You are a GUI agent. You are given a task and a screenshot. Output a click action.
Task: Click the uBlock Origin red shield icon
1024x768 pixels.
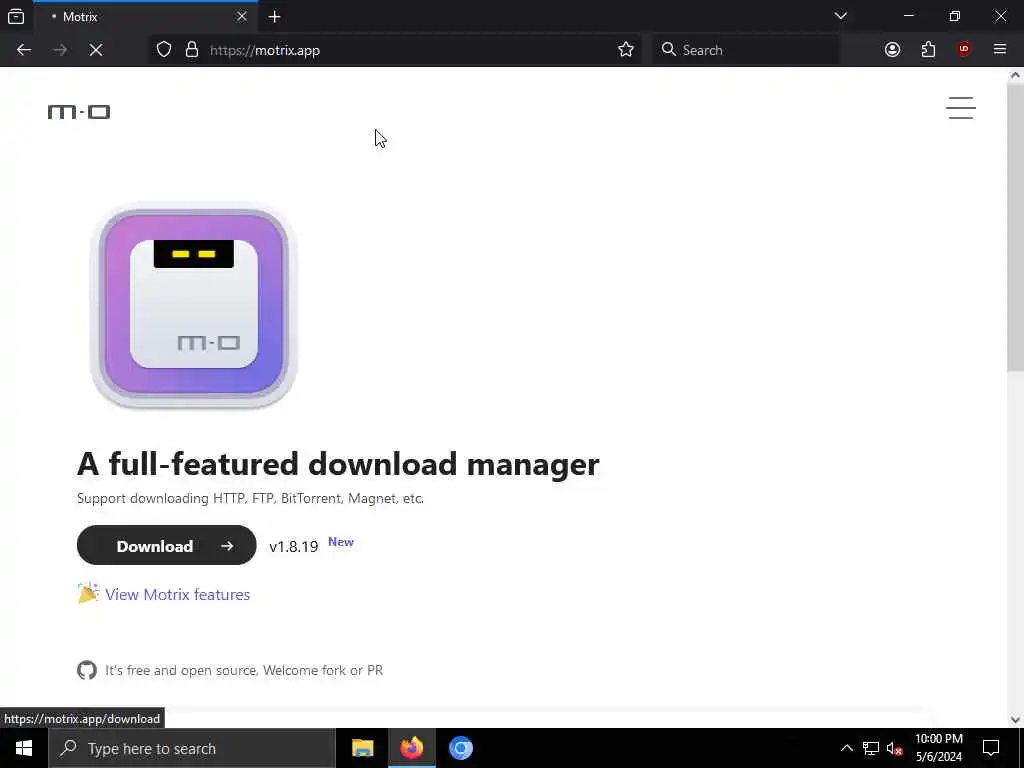pyautogui.click(x=964, y=50)
